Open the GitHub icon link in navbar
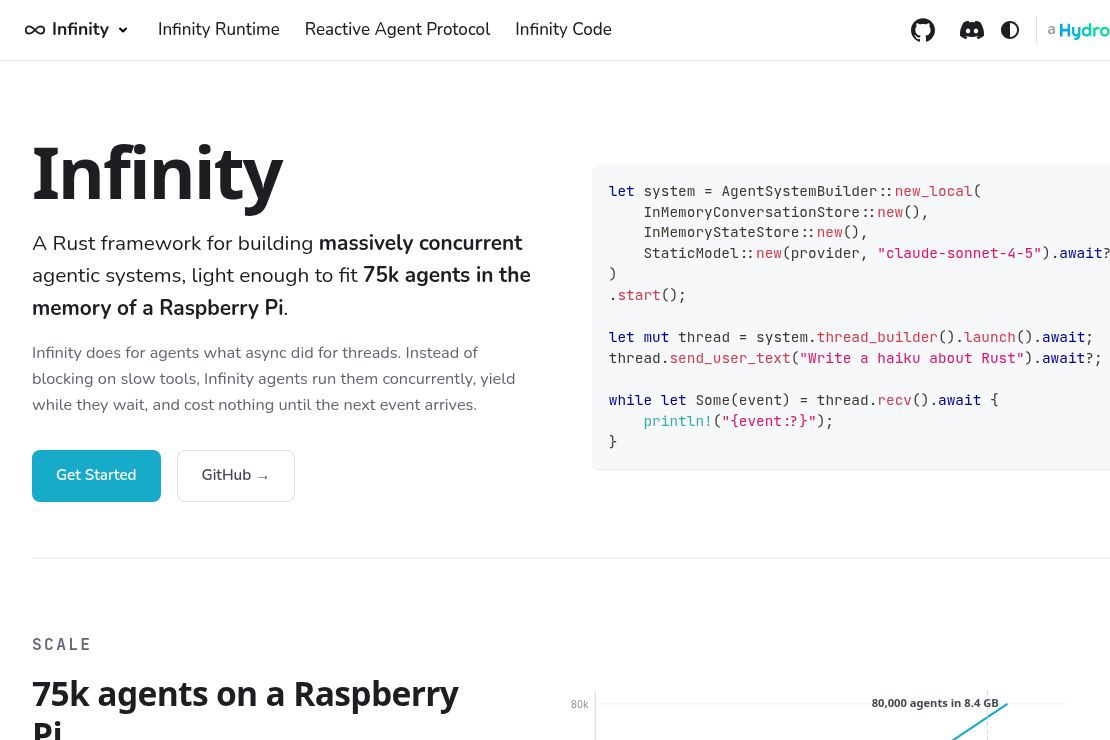 922,30
